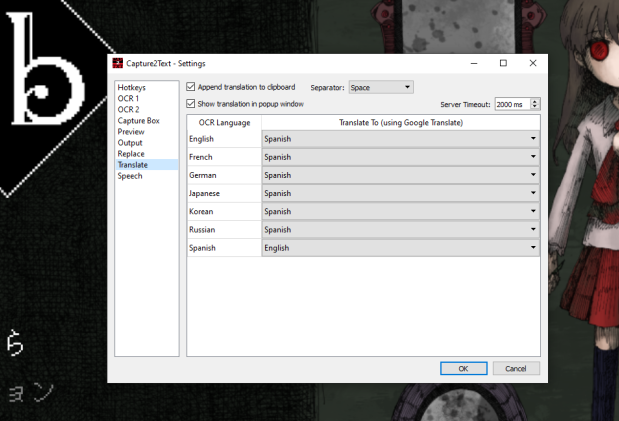Click the Capture2Text app icon in title bar
Screen dimensions: 619x421
tap(117, 63)
